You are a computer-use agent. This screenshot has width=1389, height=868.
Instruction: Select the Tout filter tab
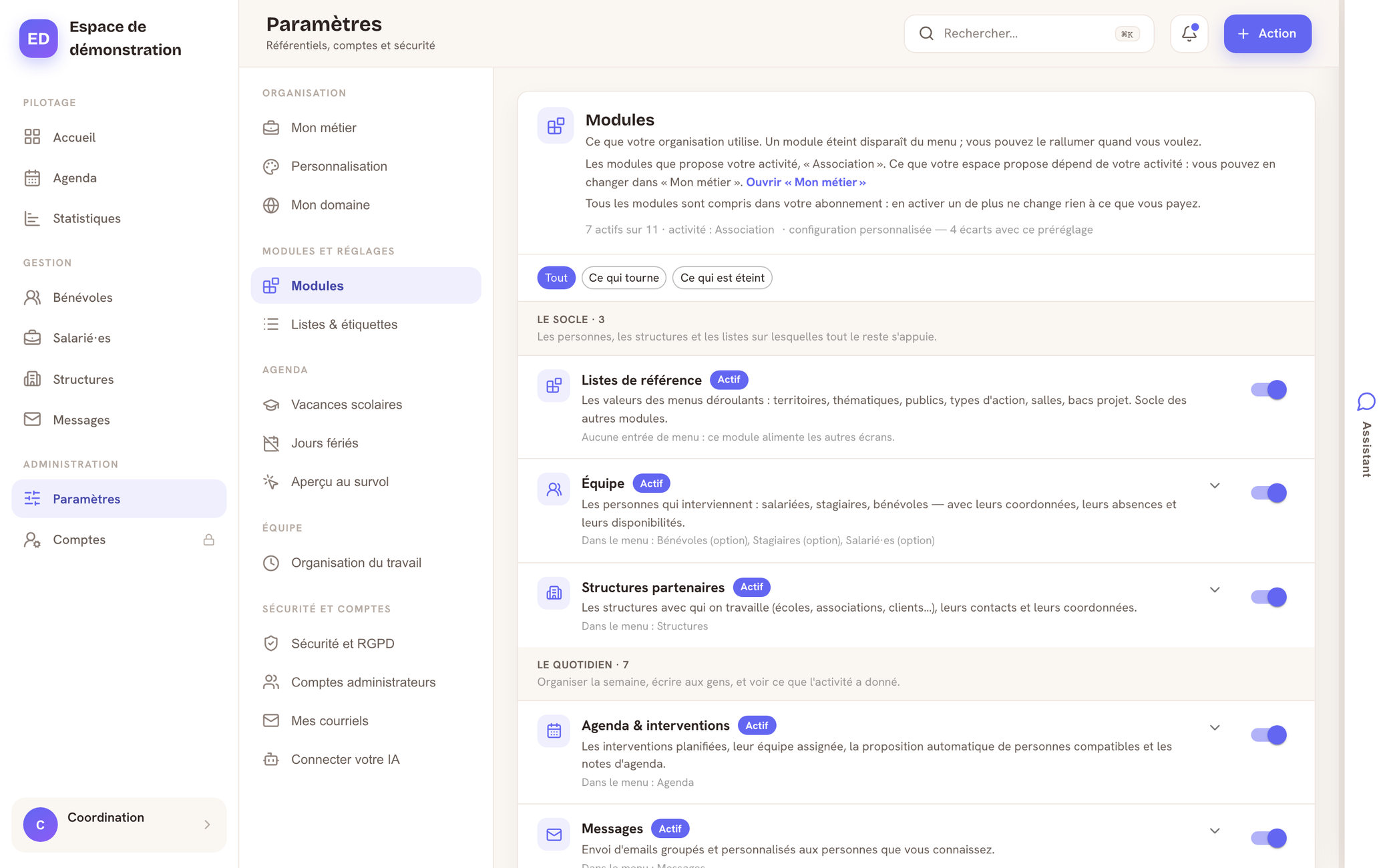click(556, 278)
